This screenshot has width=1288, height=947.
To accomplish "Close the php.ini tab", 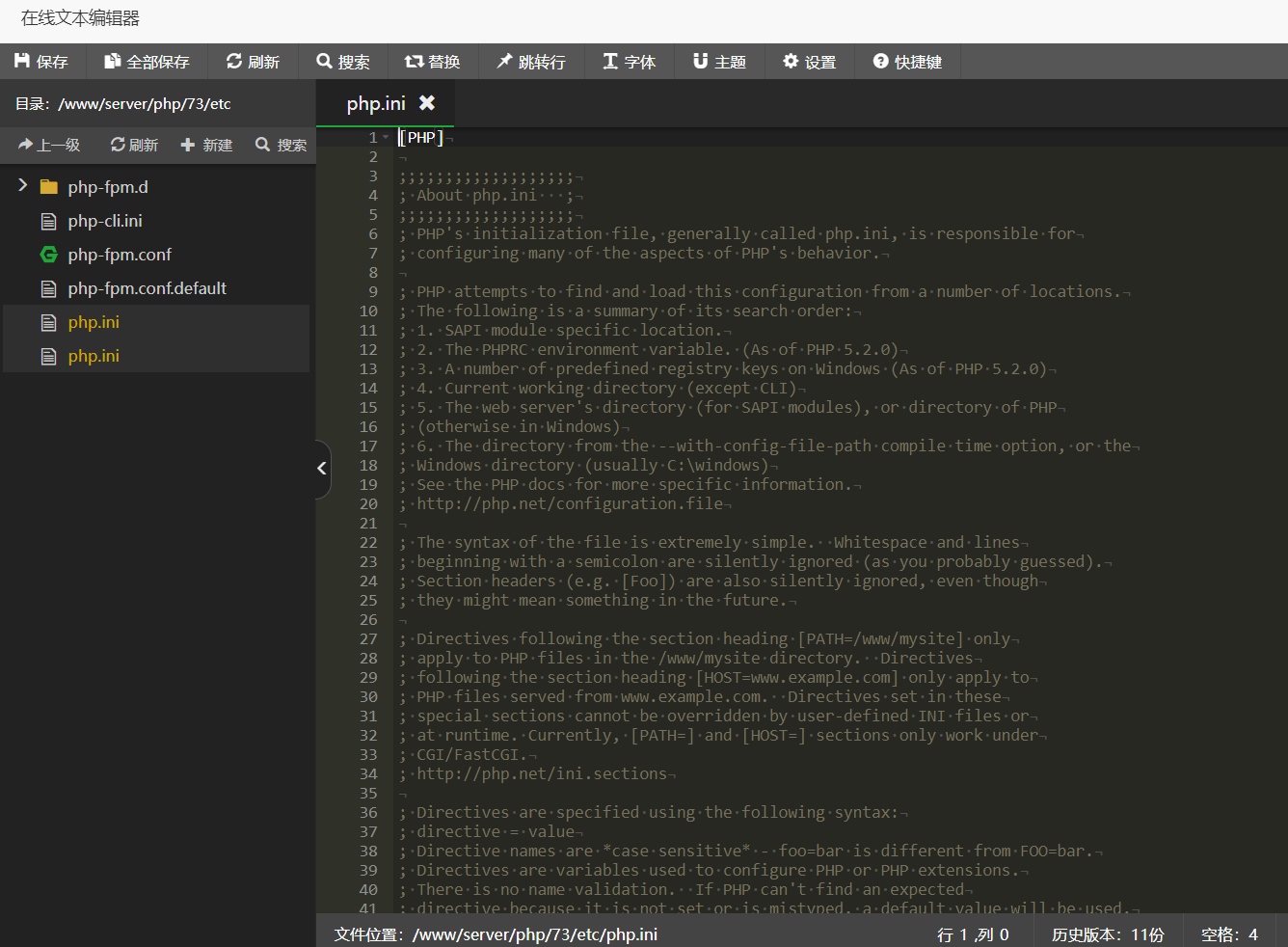I will click(427, 102).
